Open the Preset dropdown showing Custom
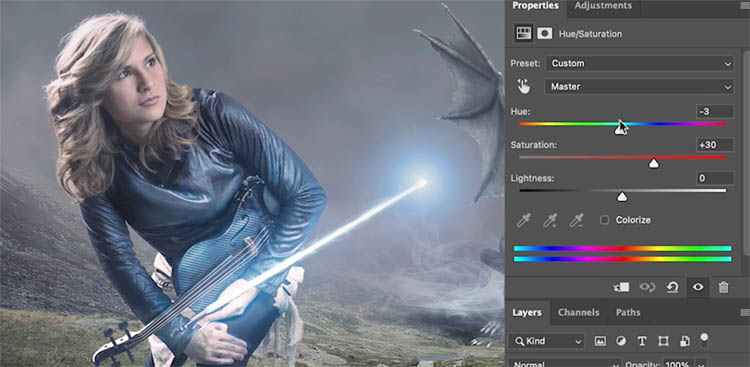Viewport: 750px width, 367px height. [x=640, y=63]
